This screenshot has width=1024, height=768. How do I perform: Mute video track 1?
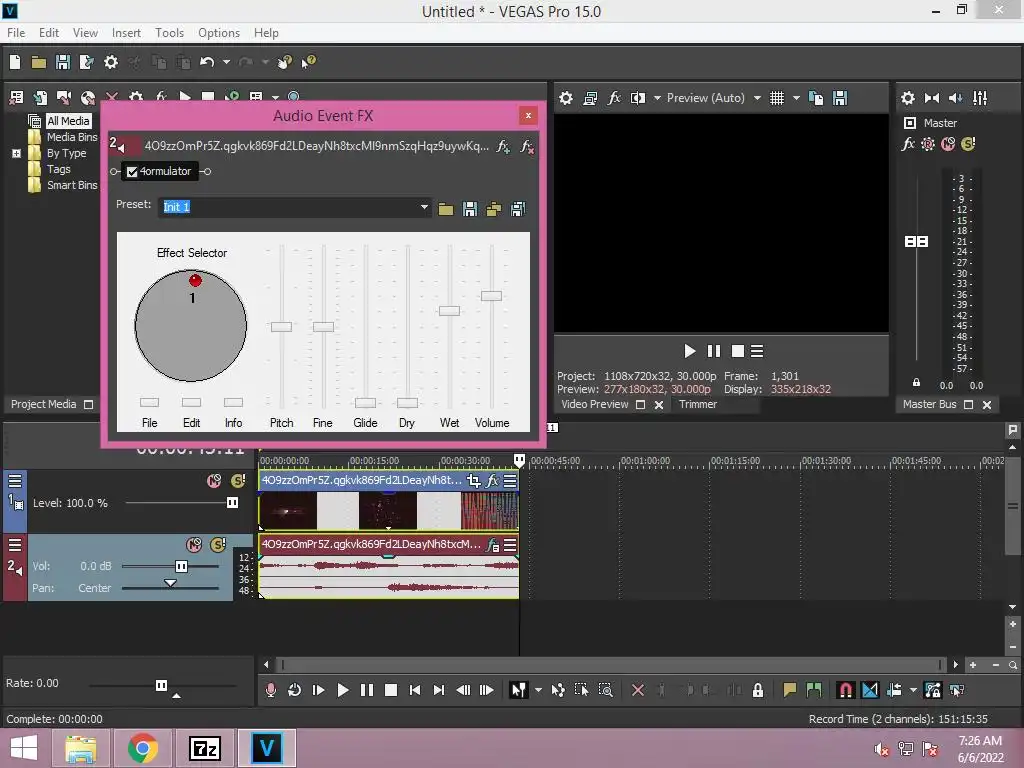pyautogui.click(x=214, y=481)
